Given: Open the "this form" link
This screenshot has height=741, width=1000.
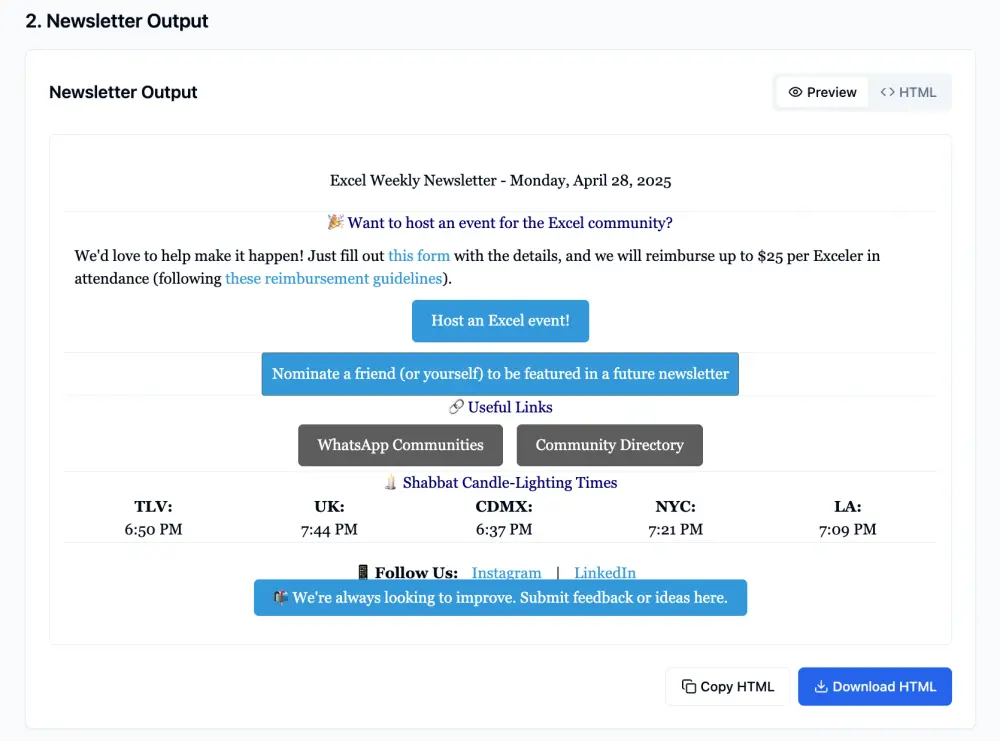Looking at the screenshot, I should click(419, 256).
